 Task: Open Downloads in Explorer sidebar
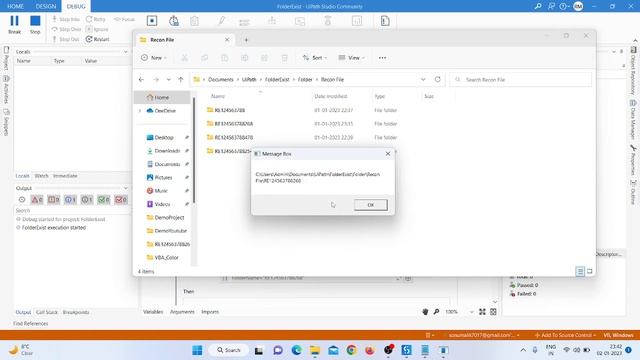pos(167,151)
